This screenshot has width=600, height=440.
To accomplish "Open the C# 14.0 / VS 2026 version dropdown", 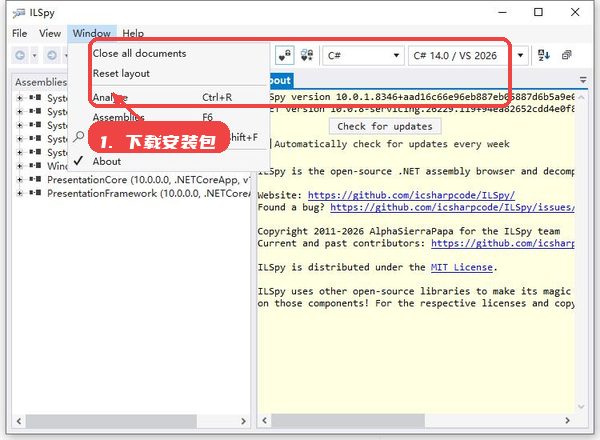I will coord(468,56).
